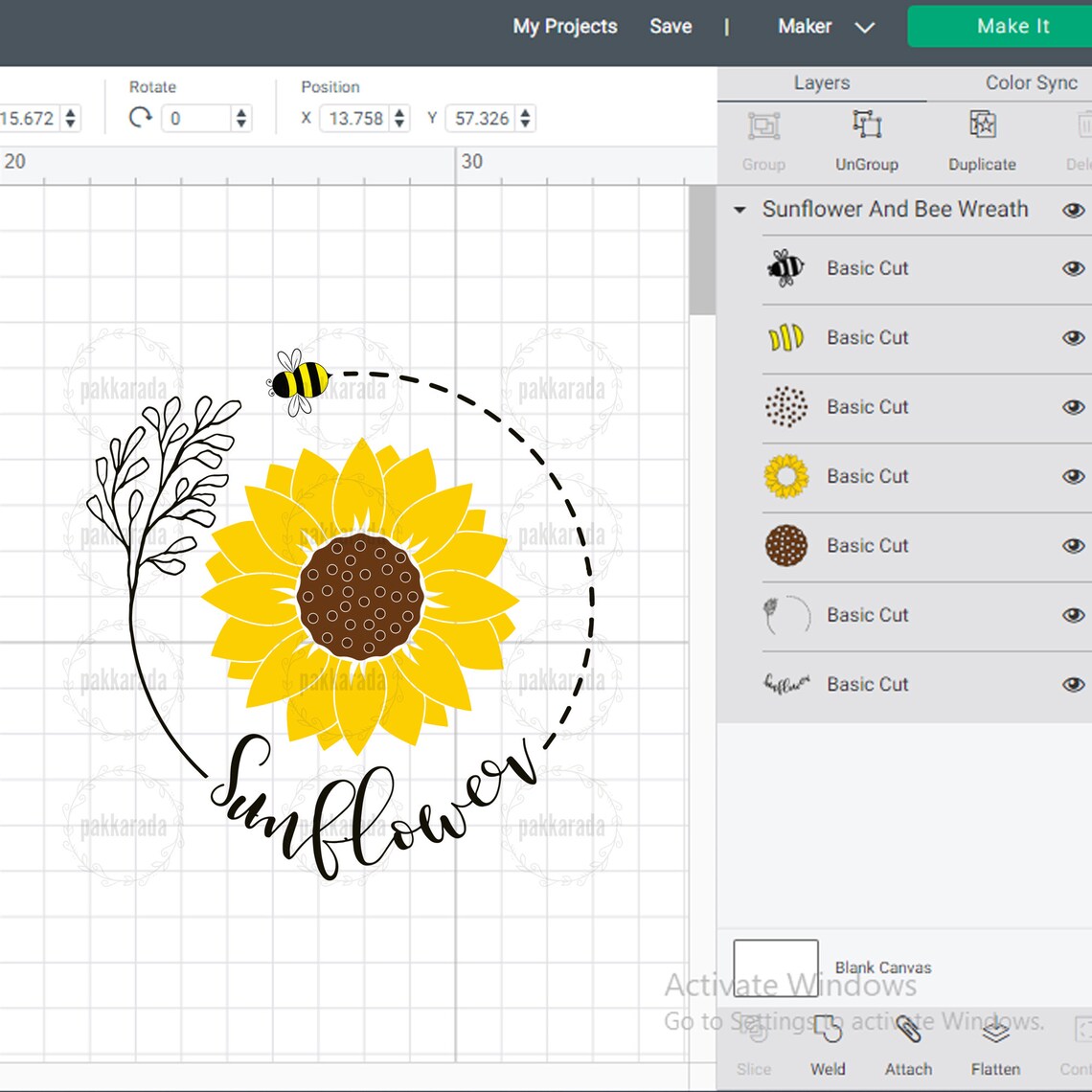This screenshot has height=1092, width=1092.
Task: Hide the bee outline Basic Cut layer
Action: point(1073,268)
